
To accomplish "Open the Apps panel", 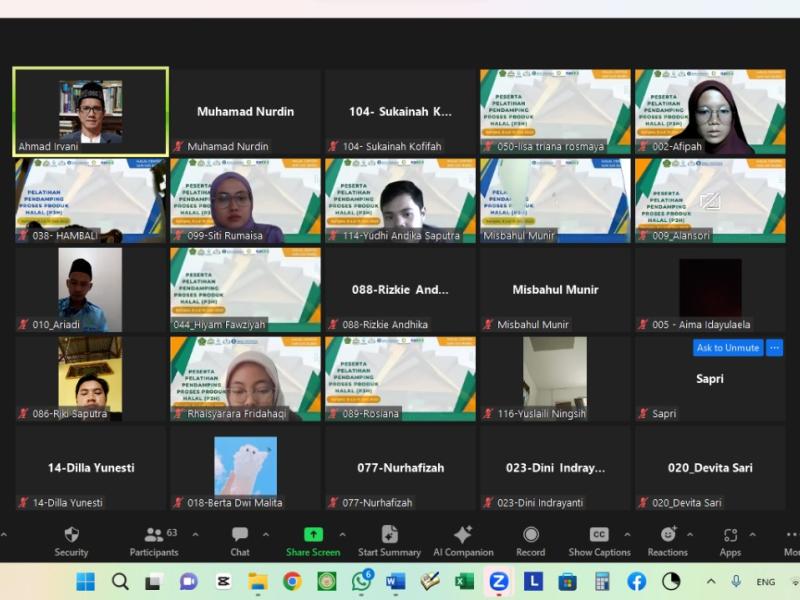I will click(730, 535).
